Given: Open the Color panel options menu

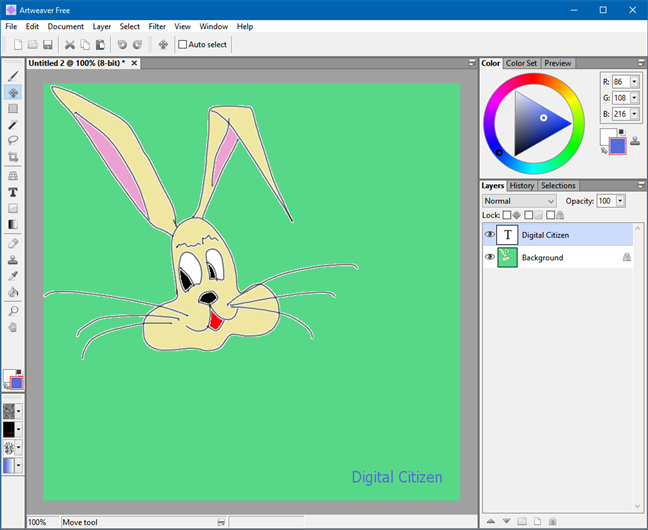Looking at the screenshot, I should tap(641, 63).
